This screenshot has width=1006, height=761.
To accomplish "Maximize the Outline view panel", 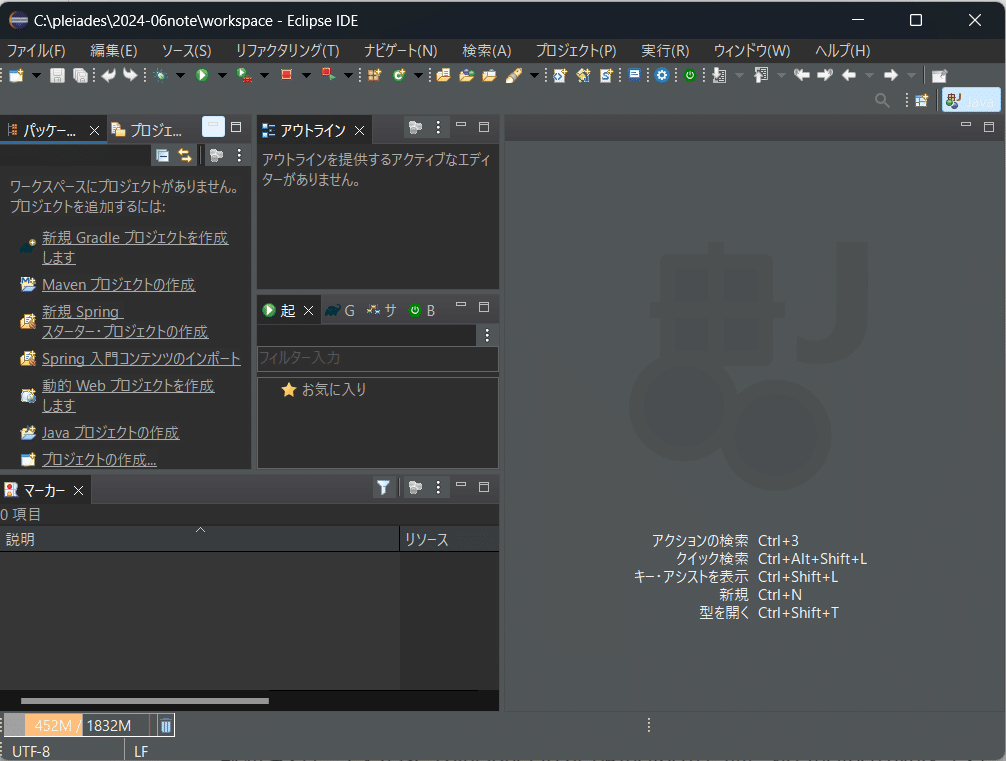I will 484,127.
